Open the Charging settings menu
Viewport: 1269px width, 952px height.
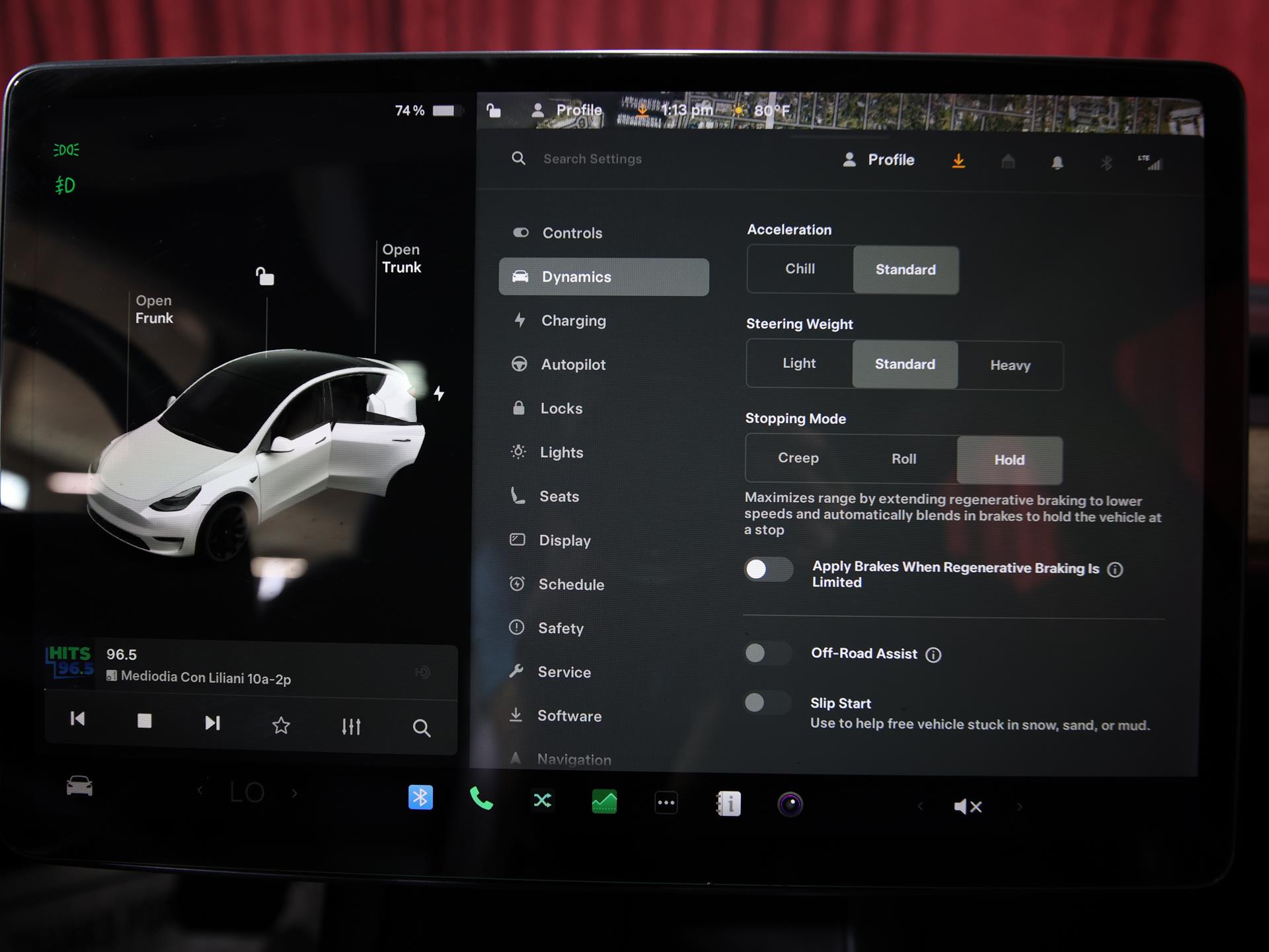tap(573, 321)
